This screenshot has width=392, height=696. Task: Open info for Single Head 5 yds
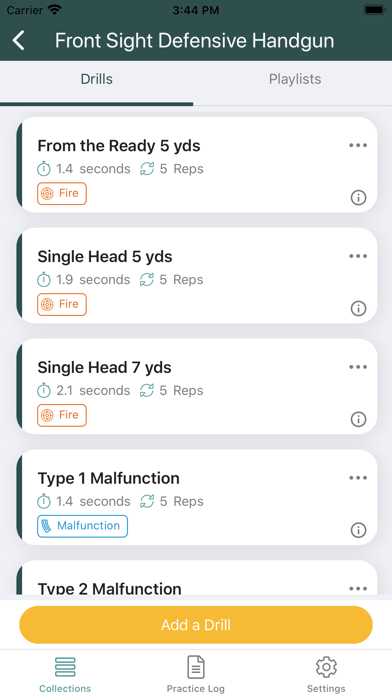coord(358,308)
